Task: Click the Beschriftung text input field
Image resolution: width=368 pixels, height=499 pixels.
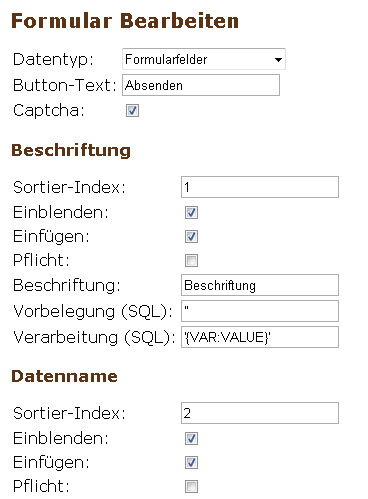Action: [x=260, y=285]
